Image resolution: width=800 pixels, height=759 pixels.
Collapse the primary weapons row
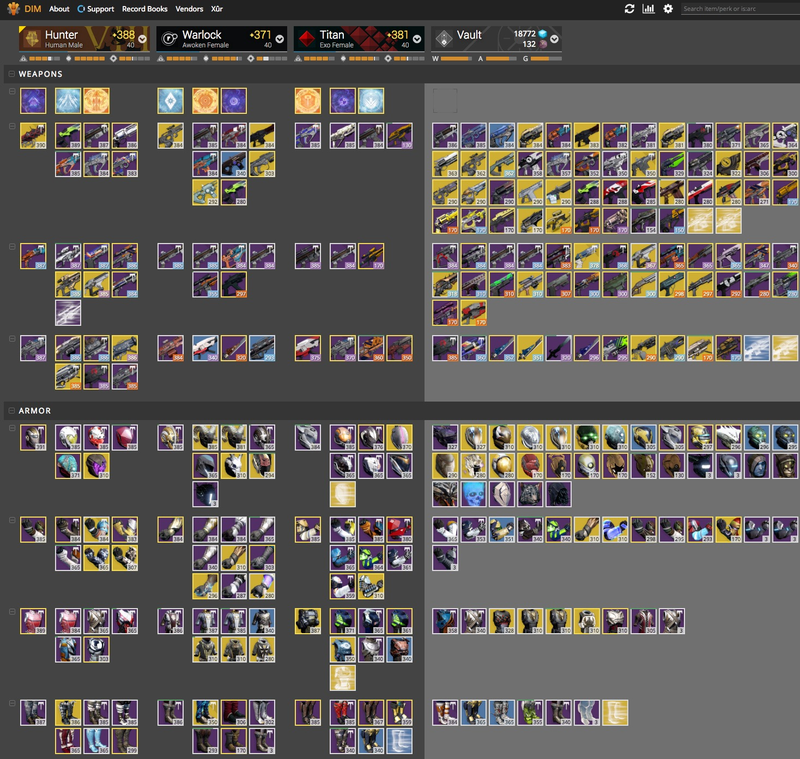pos(11,126)
